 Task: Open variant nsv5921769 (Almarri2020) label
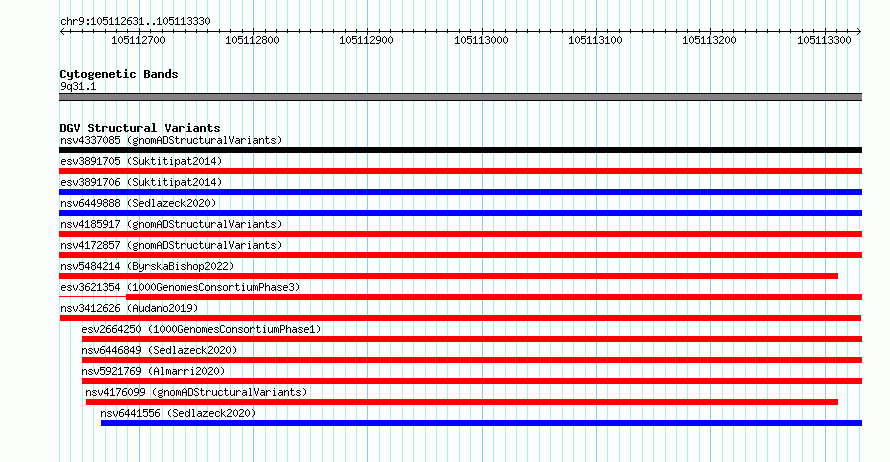(x=153, y=371)
